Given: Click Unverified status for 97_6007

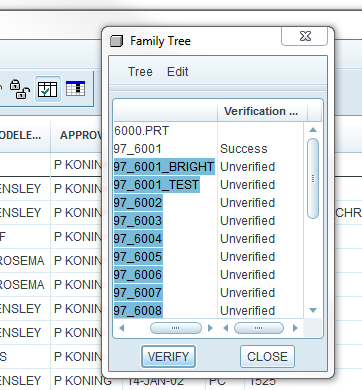Looking at the screenshot, I should coord(247,293).
